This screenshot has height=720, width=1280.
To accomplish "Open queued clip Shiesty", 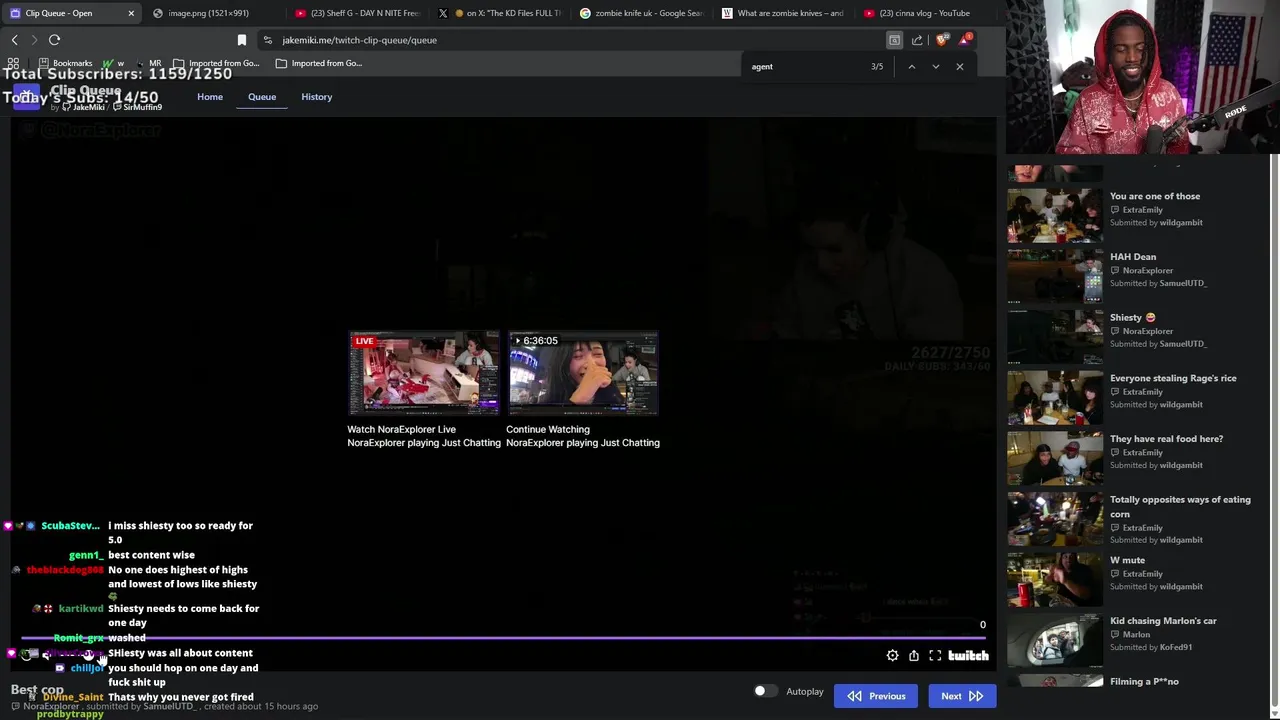I will pyautogui.click(x=1132, y=317).
